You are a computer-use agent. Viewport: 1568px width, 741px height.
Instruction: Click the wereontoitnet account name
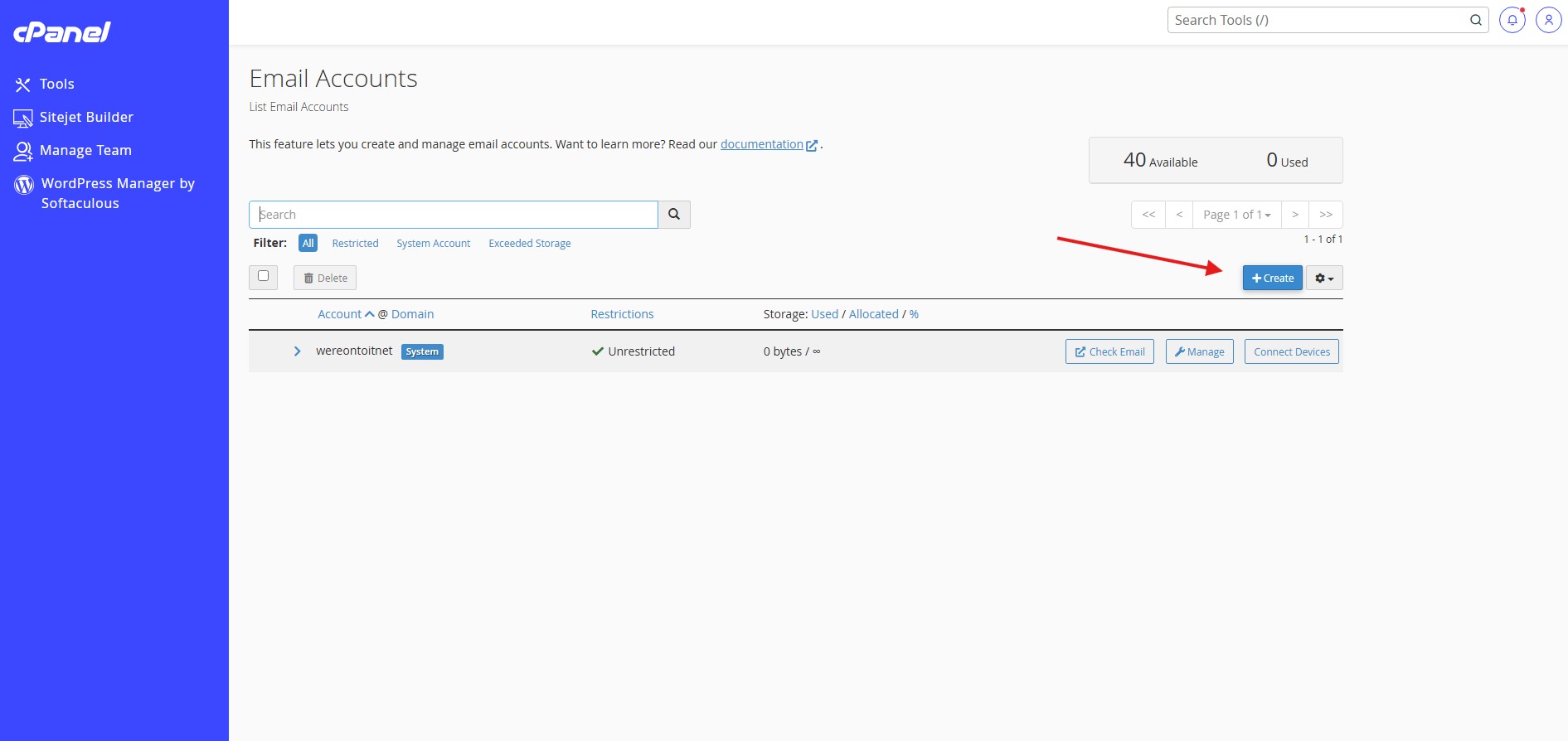(354, 351)
